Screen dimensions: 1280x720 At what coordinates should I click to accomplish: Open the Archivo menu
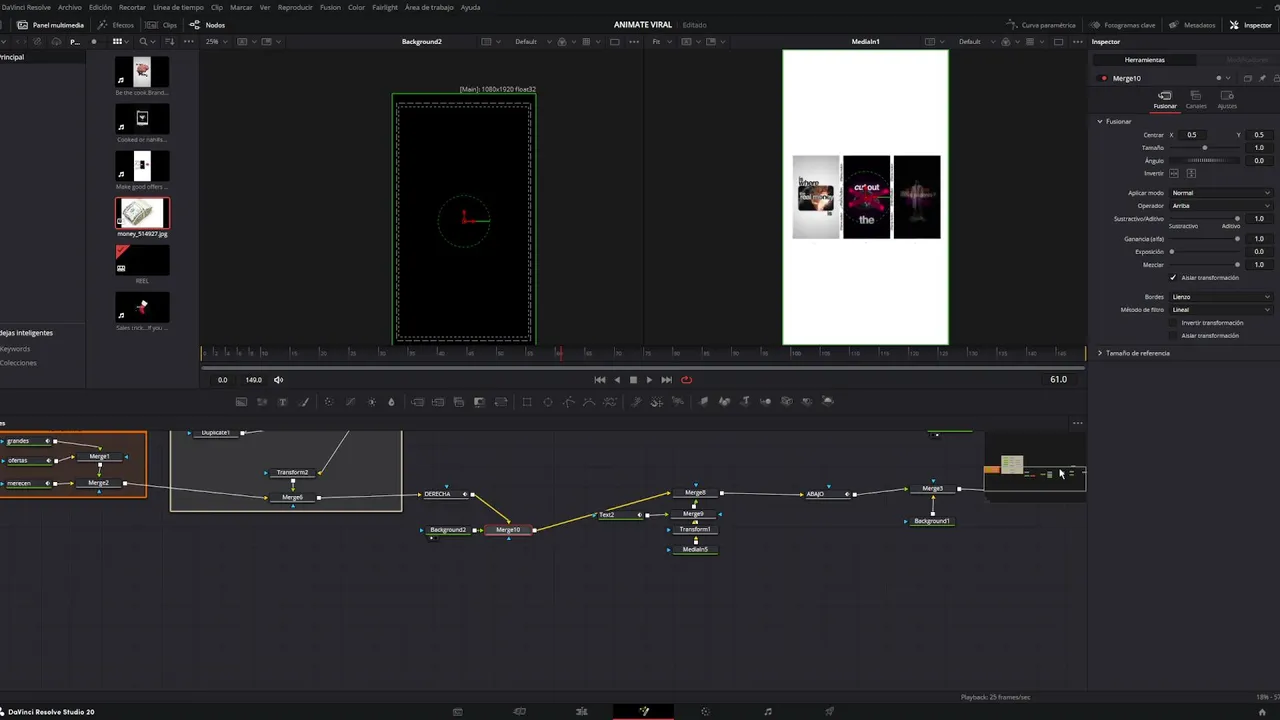[70, 7]
